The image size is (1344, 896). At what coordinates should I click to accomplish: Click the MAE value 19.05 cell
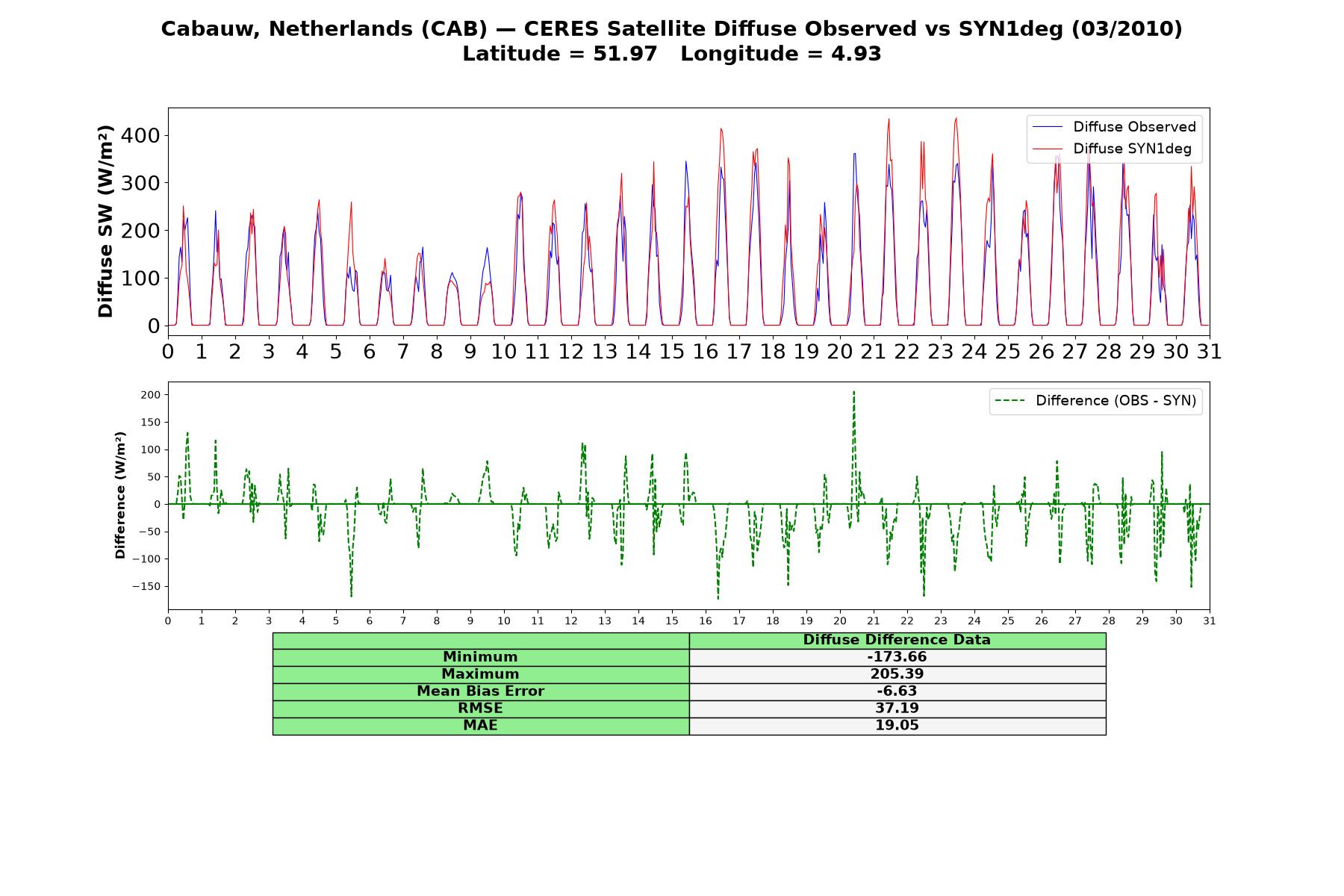click(x=897, y=726)
